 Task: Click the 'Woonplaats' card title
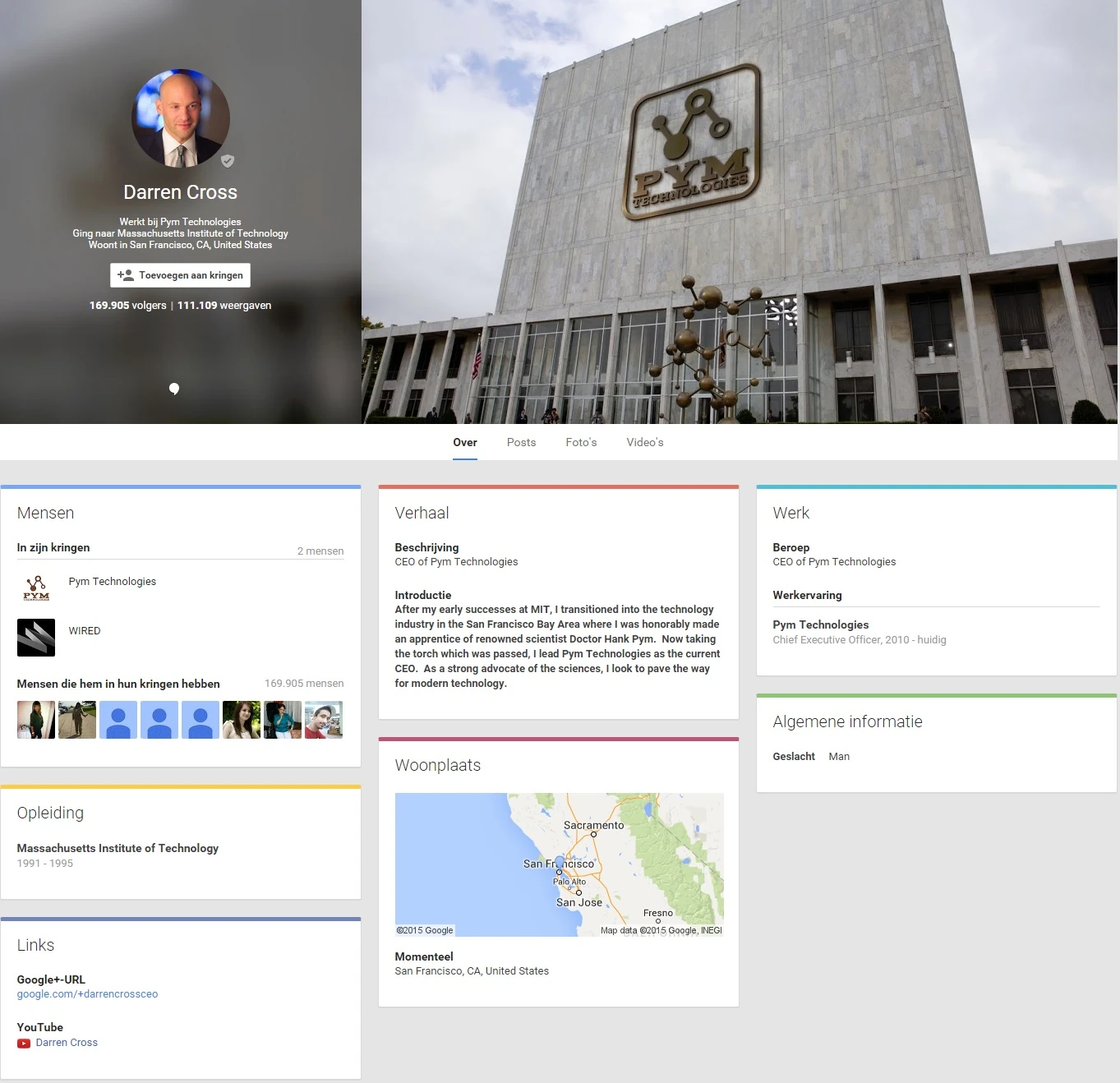point(438,766)
